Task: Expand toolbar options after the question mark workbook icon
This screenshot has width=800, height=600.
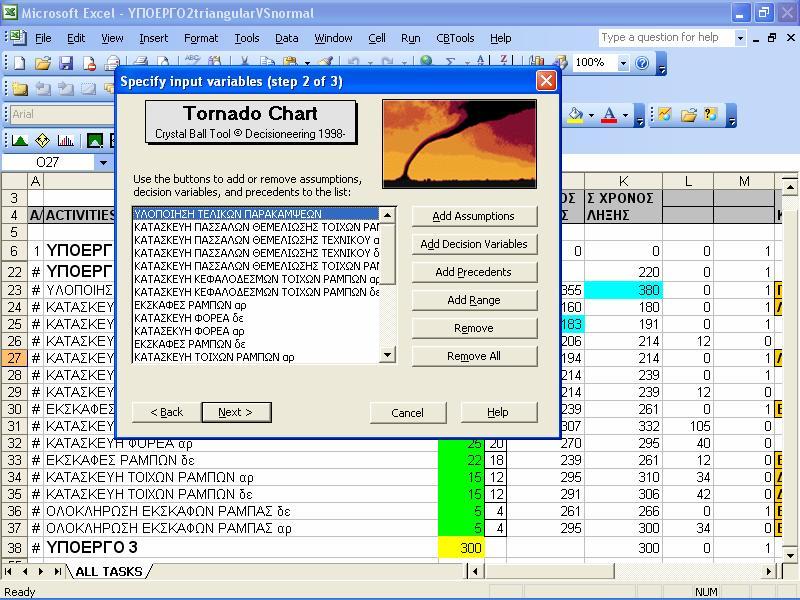Action: pyautogui.click(x=732, y=117)
